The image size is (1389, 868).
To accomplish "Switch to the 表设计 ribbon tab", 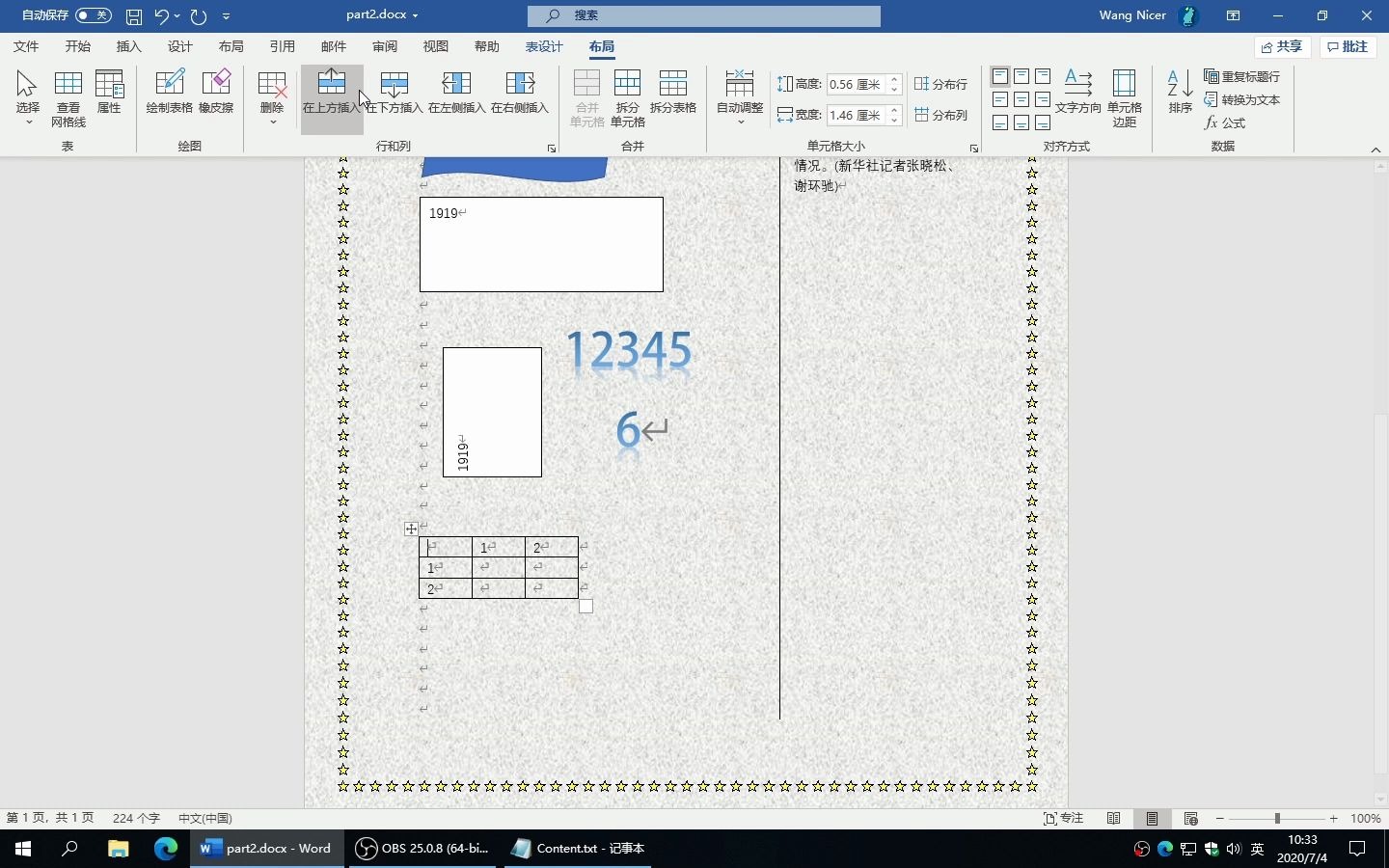I will coord(544,45).
